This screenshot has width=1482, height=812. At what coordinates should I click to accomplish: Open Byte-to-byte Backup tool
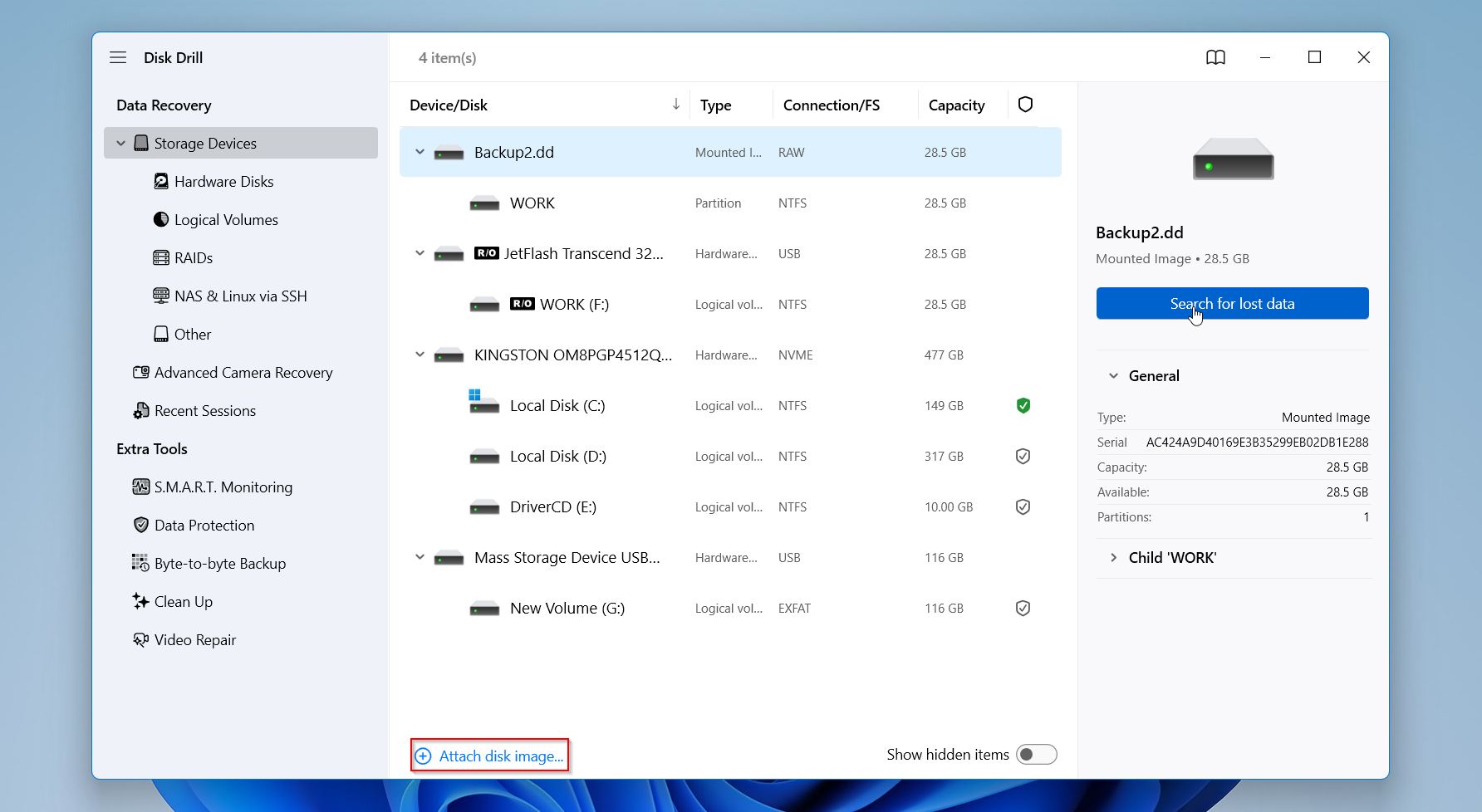pyautogui.click(x=209, y=563)
